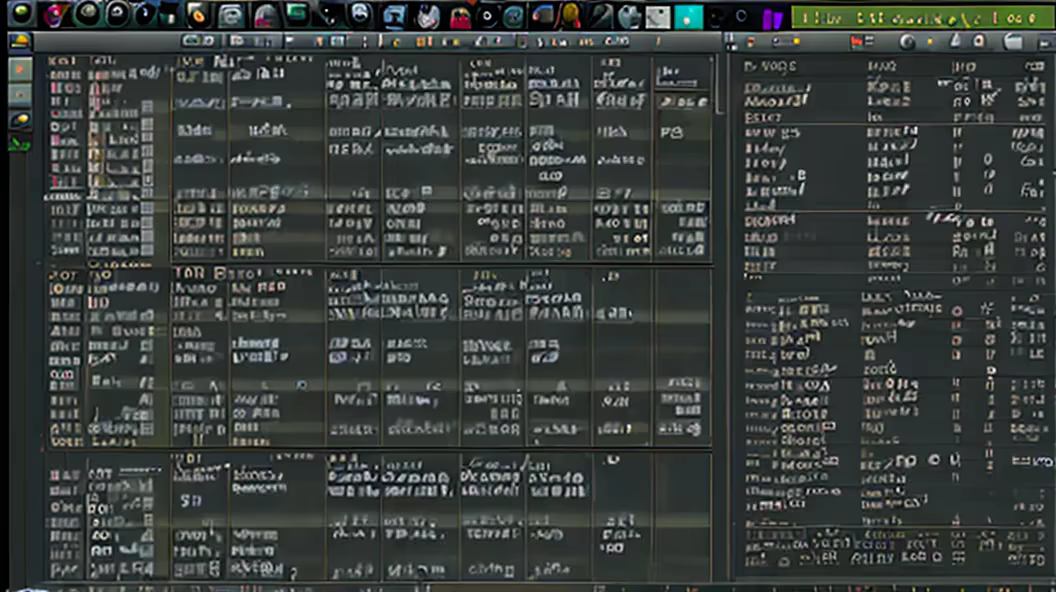Screen dimensions: 1056x592
Task: Click the red flag icon in right panel toolbar
Action: point(858,42)
